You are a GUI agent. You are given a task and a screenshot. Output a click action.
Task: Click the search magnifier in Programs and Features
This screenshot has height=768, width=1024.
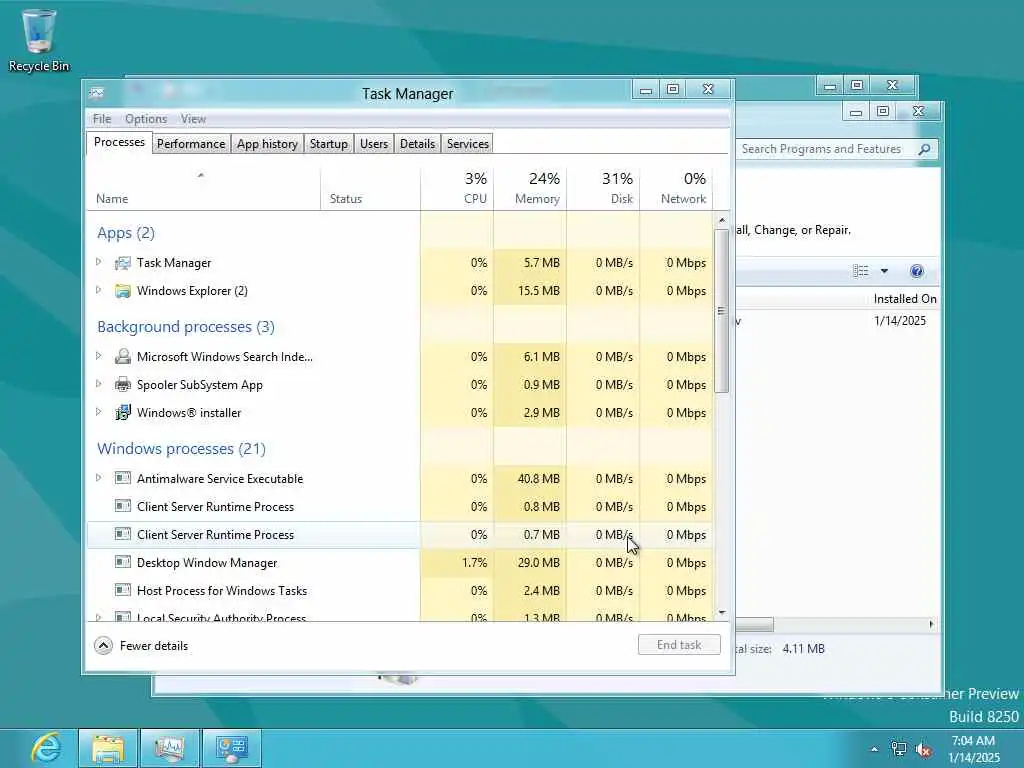click(924, 150)
